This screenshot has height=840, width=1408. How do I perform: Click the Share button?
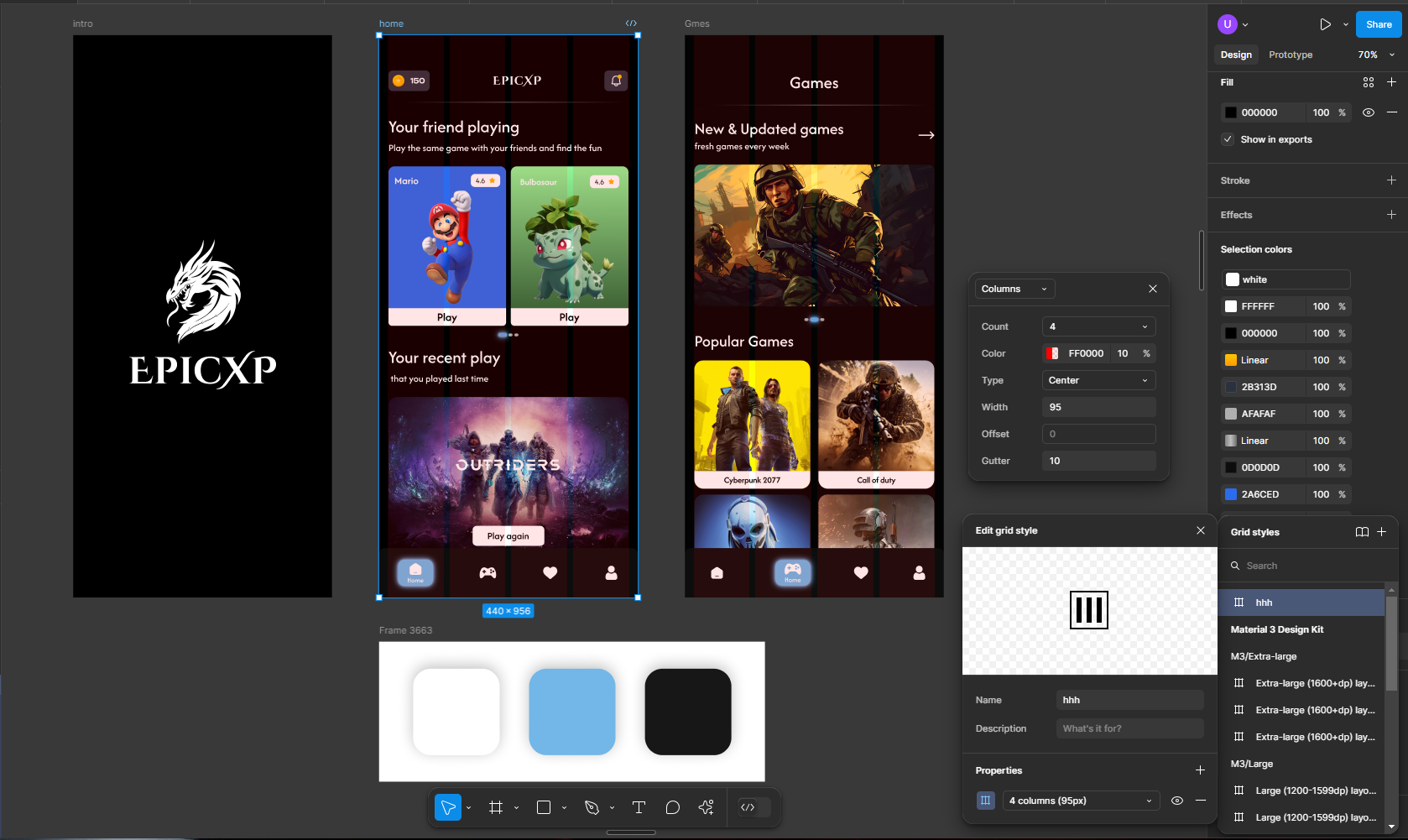1378,24
